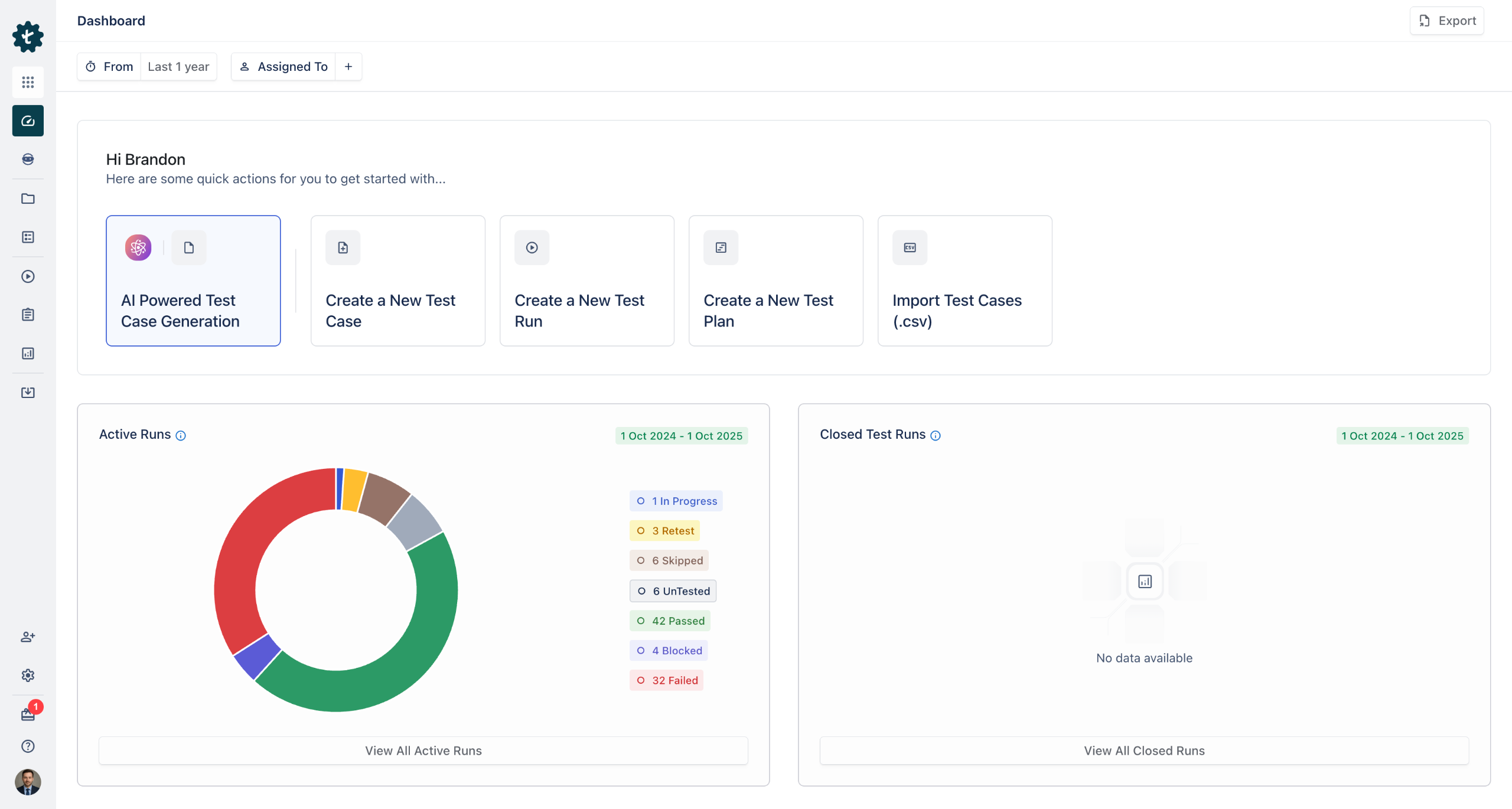Screen dimensions: 1512x809
Task: Open the reports chart icon in sidebar
Action: click(x=28, y=353)
